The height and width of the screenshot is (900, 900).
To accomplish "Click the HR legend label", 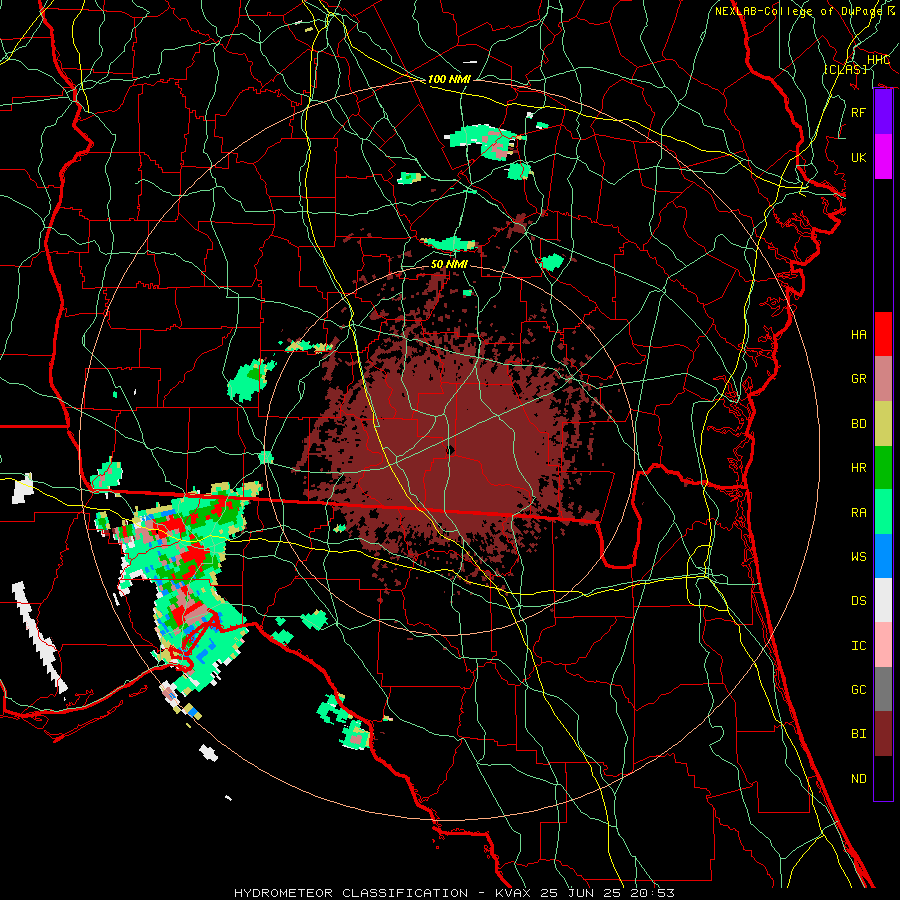I will pos(859,468).
